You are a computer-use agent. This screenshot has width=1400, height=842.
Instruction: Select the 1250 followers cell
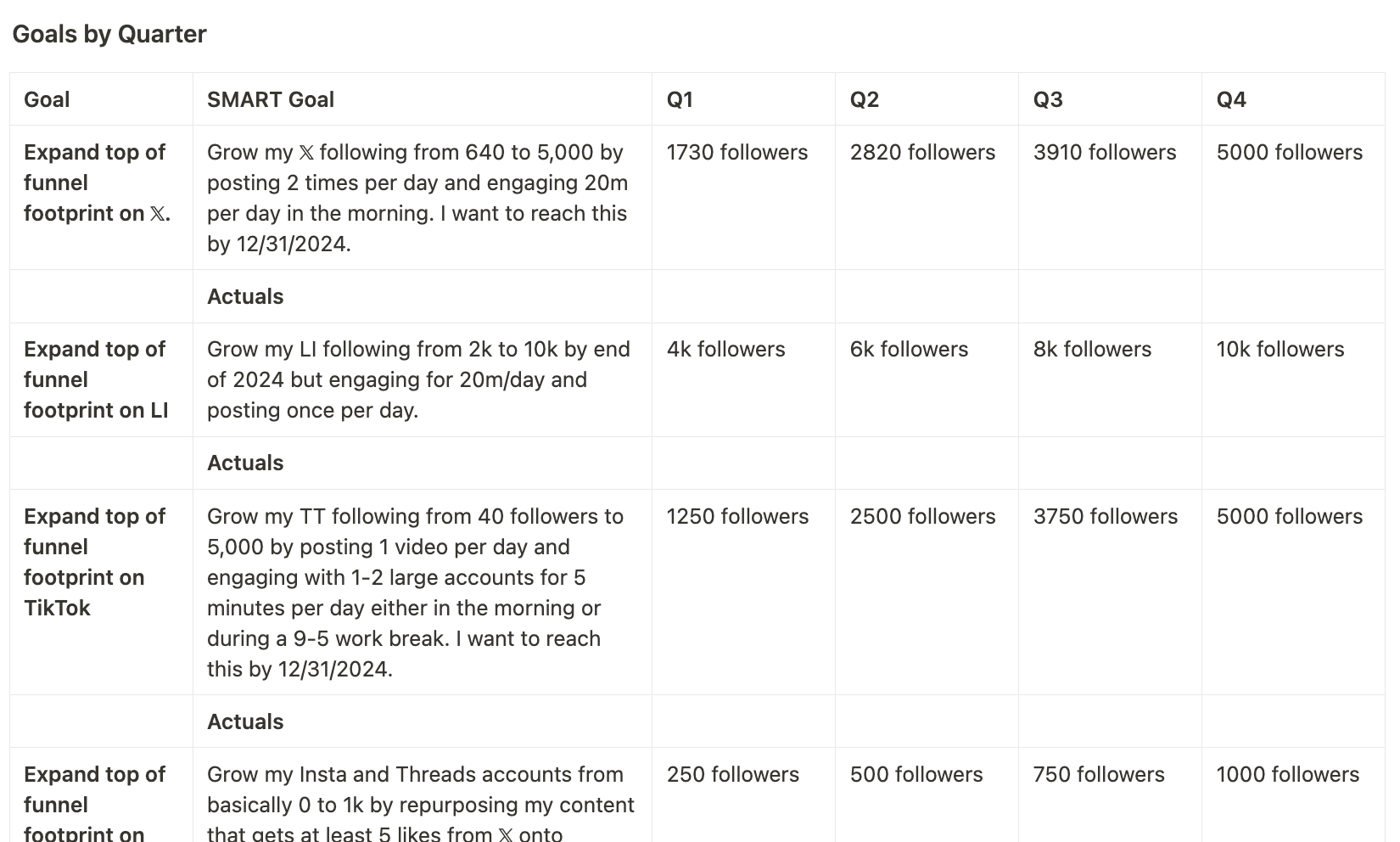tap(744, 592)
